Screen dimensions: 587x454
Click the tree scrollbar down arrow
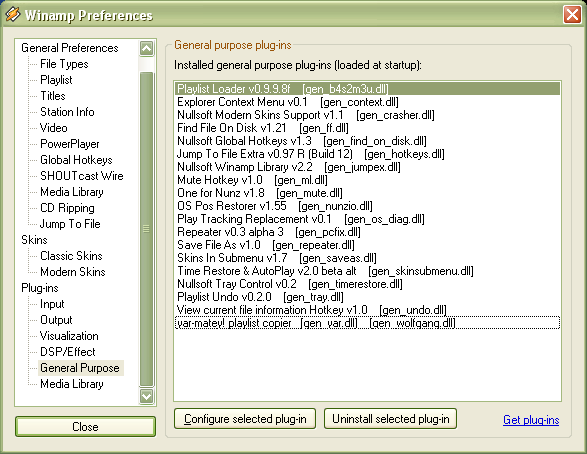(x=146, y=396)
